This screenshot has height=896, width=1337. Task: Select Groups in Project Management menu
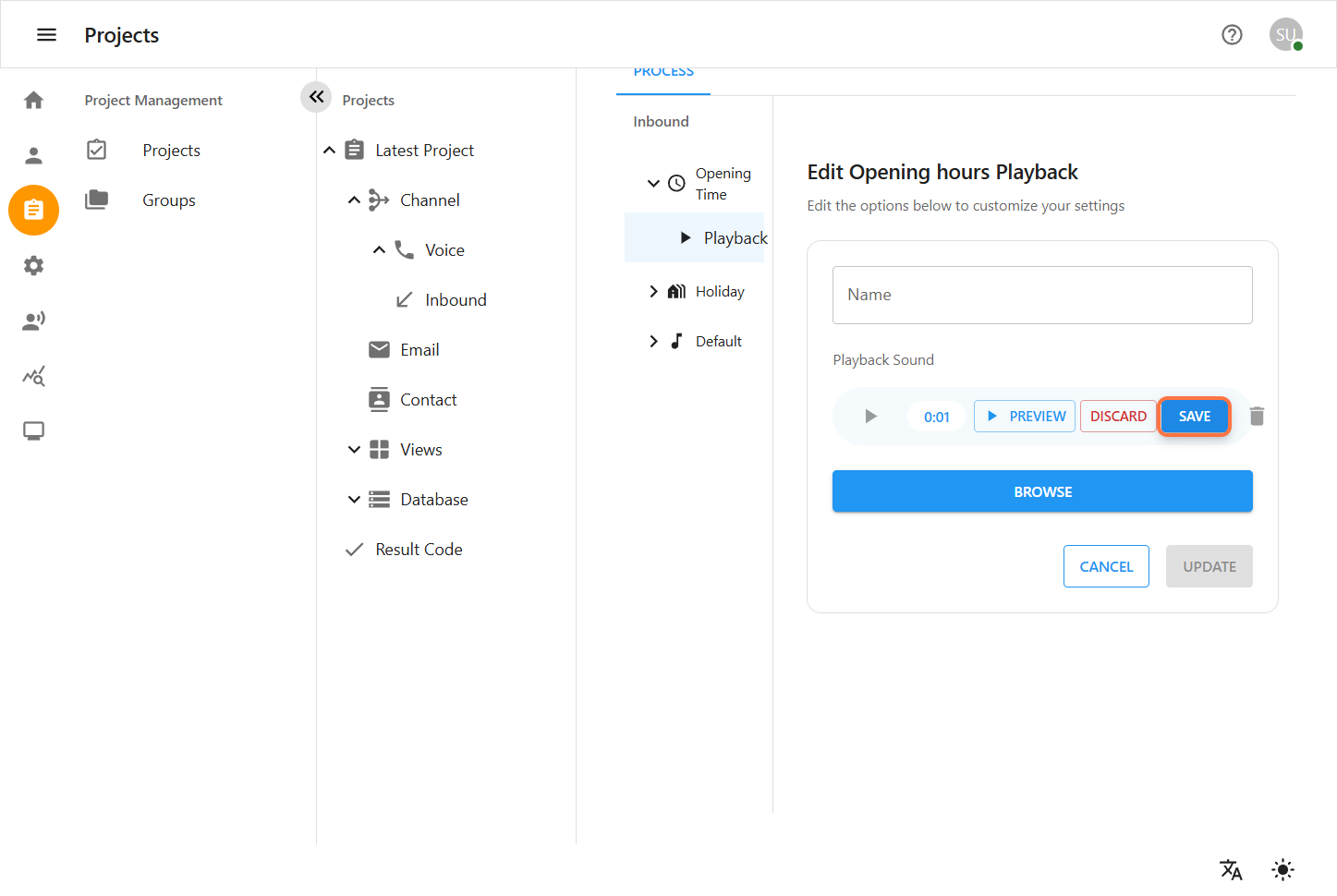[169, 200]
